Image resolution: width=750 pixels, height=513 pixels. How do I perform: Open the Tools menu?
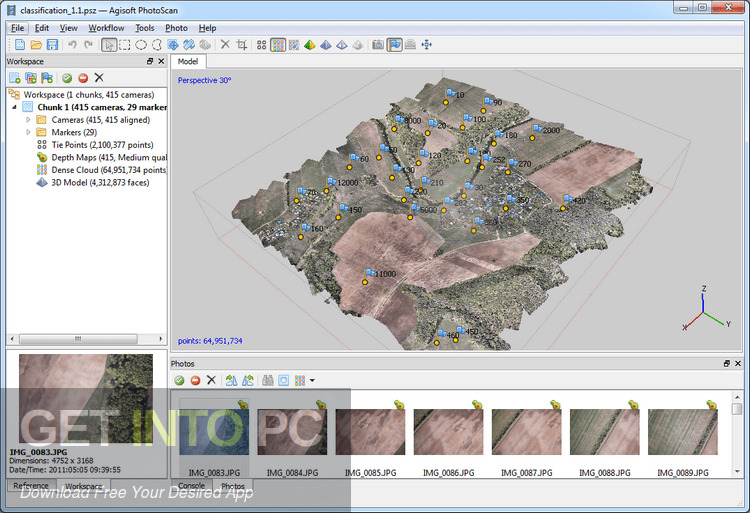pos(144,28)
